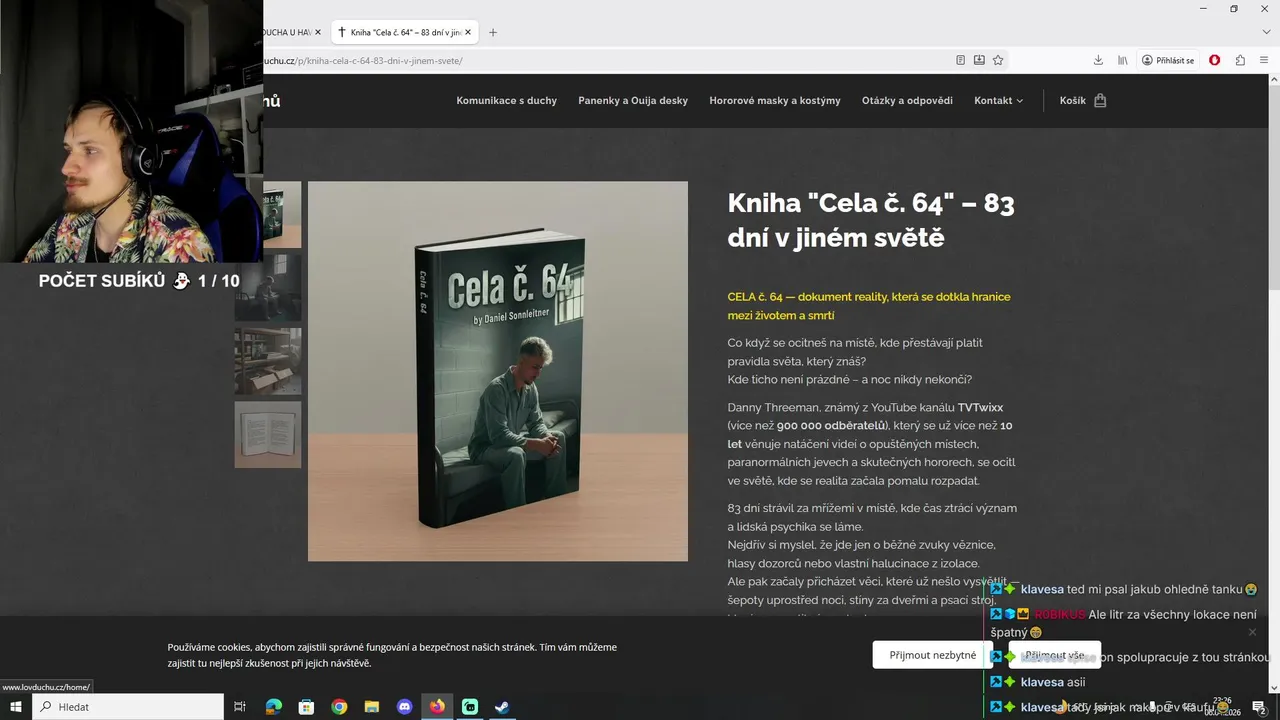The image size is (1280, 720).
Task: Click the yellow "CELA č. 64 — dokument reality" heading
Action: point(869,306)
